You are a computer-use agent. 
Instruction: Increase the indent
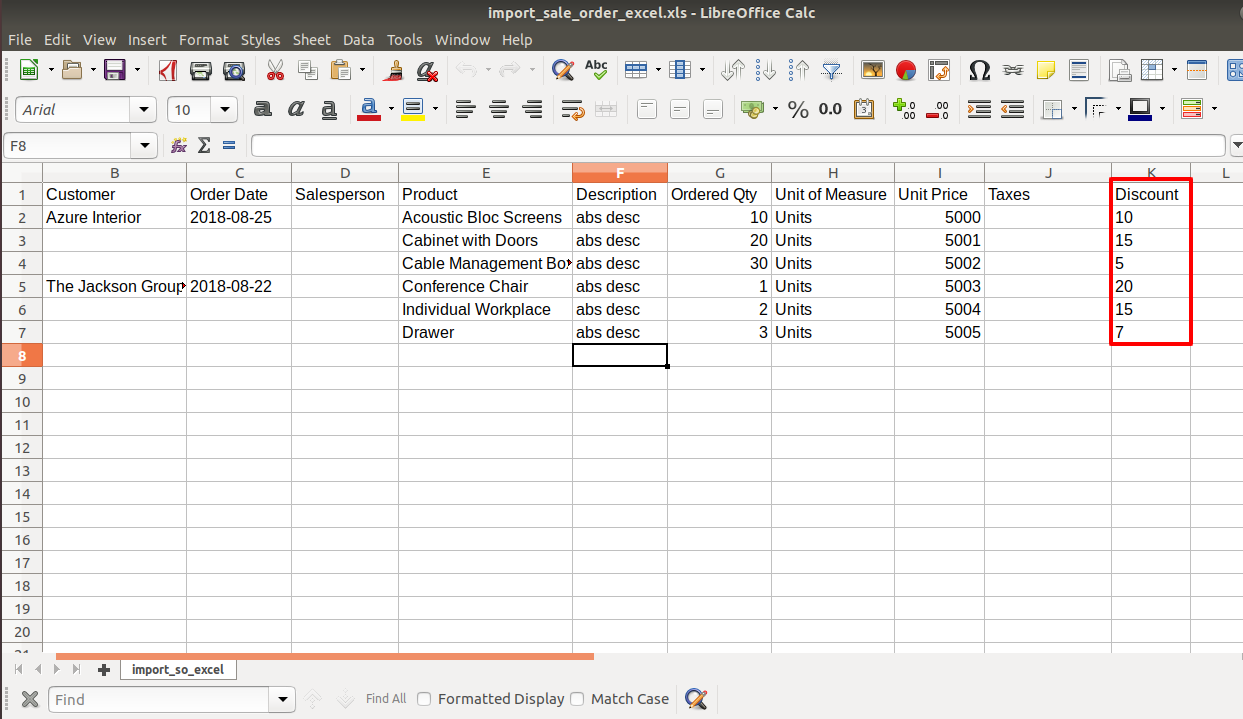(980, 109)
